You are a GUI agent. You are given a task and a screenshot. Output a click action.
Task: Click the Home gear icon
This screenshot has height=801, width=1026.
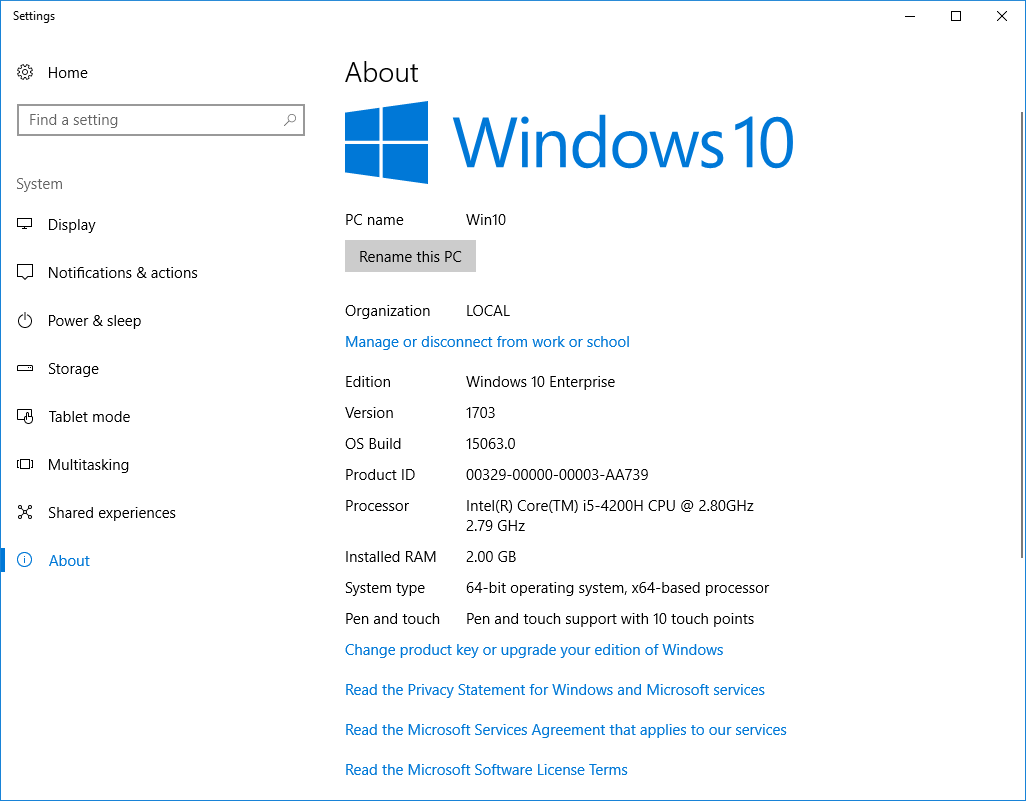tap(25, 72)
